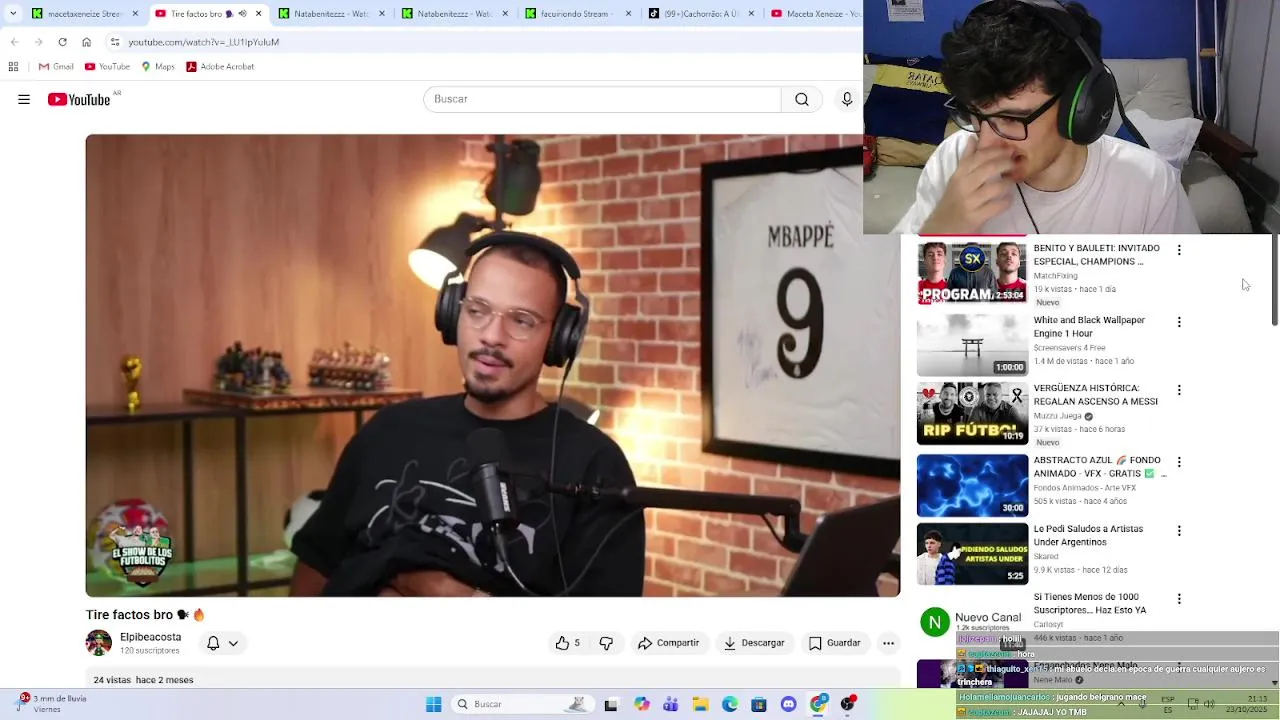Screen dimensions: 1280x720
Task: View site information icon in address bar
Action: point(115,42)
